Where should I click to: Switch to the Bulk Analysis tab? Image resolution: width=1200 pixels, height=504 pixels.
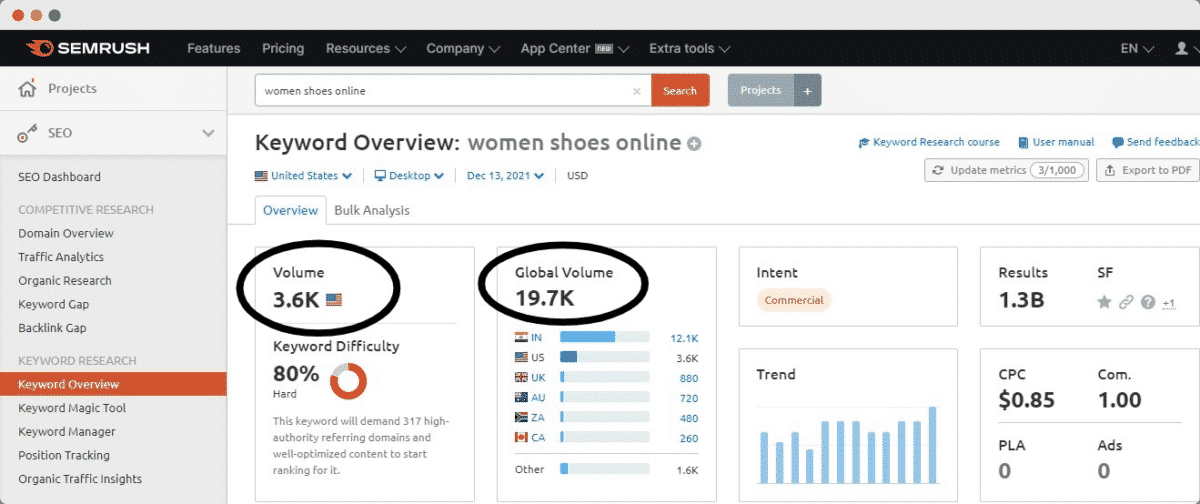(371, 210)
